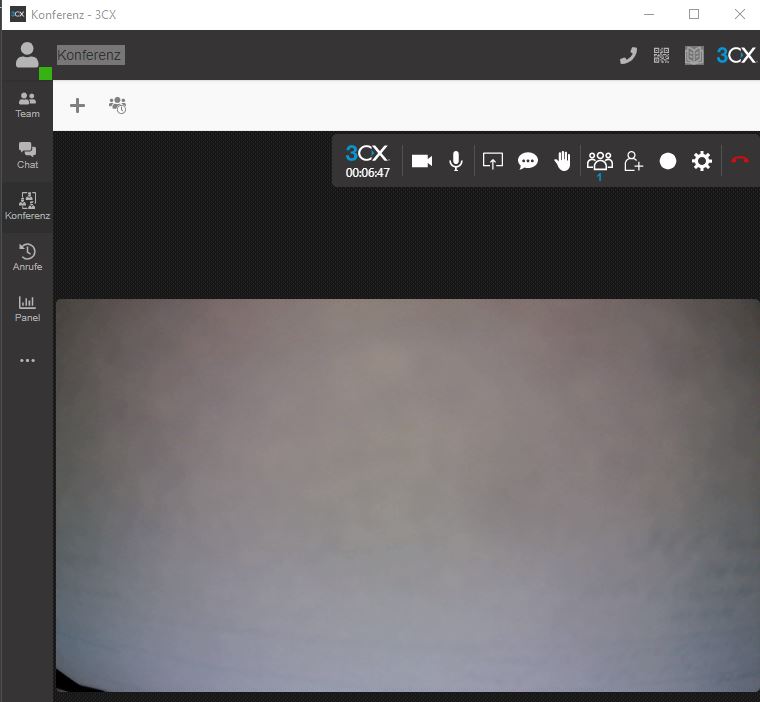Start screen sharing
This screenshot has height=702, width=760.
[x=492, y=161]
